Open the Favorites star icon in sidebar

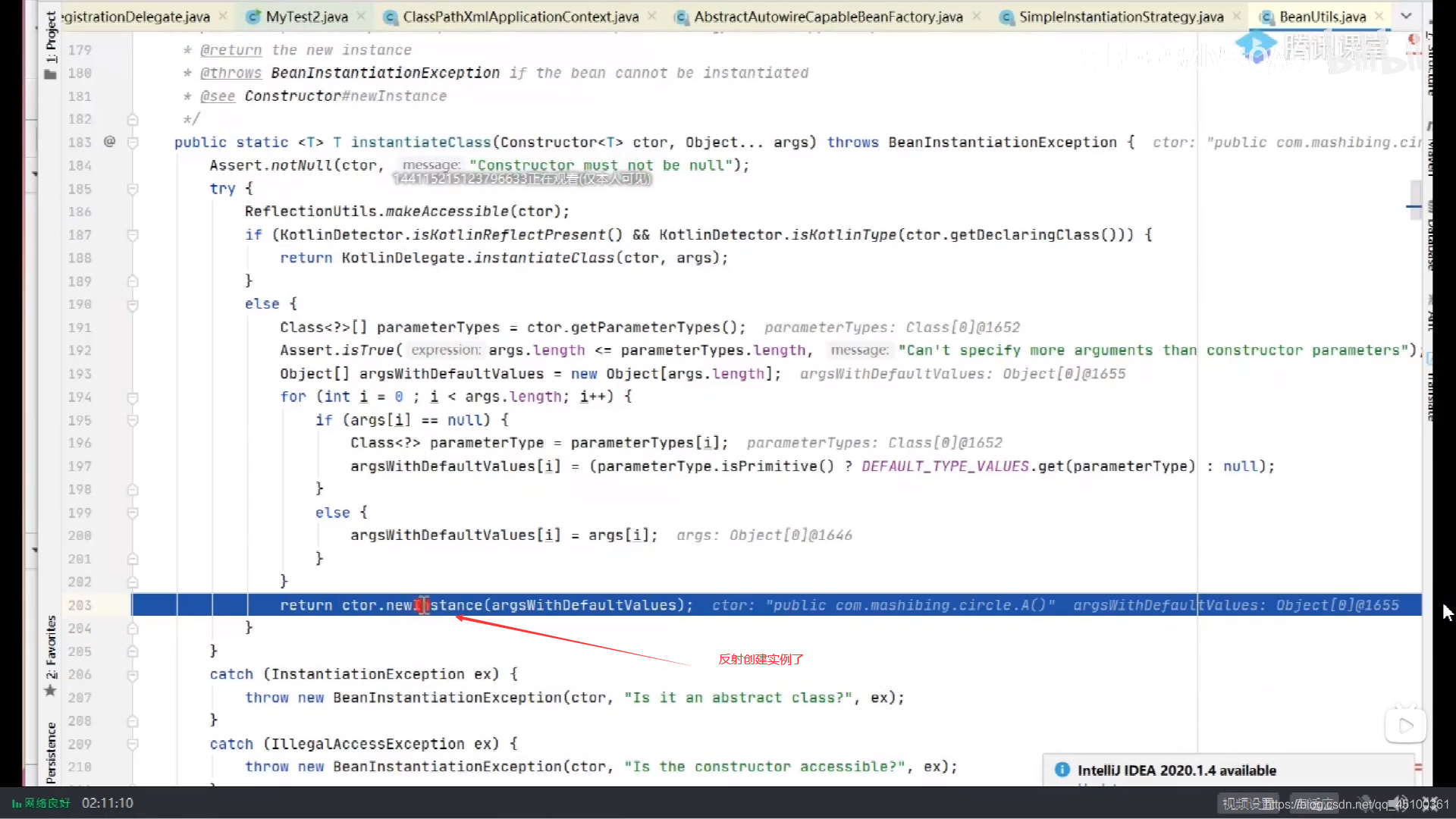[x=50, y=690]
